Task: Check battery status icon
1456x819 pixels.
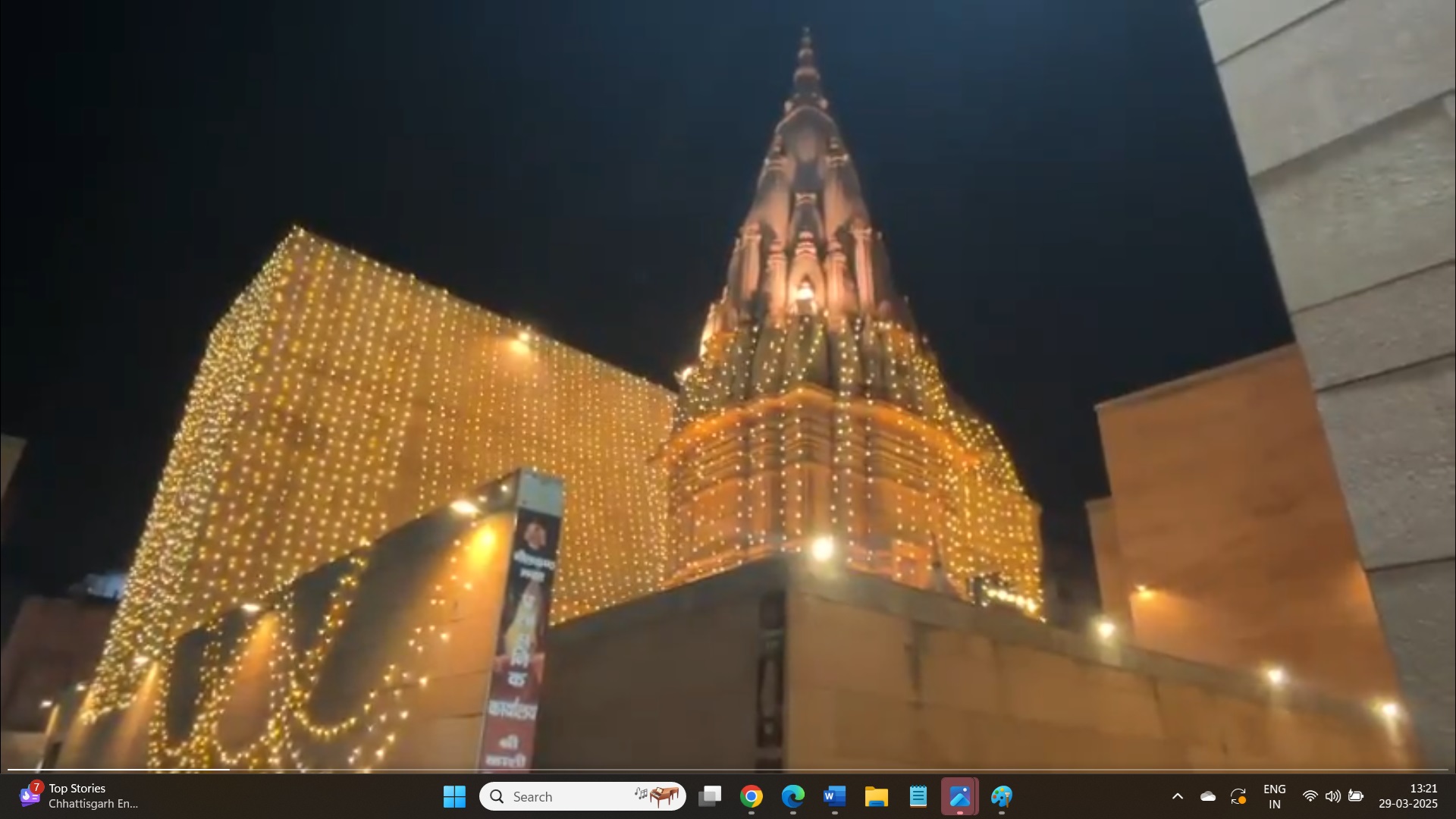Action: point(1356,796)
